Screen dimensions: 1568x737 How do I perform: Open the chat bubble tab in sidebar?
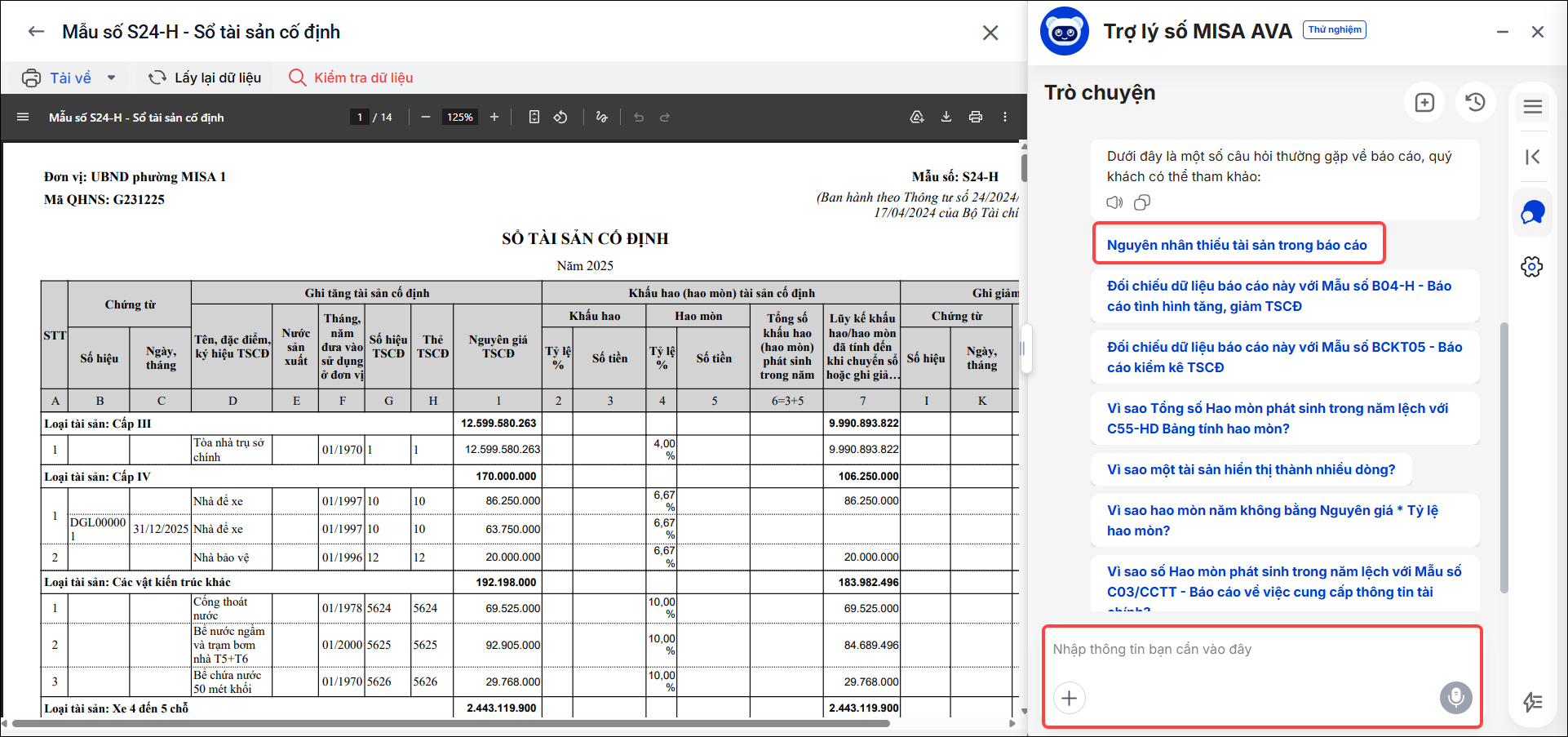[1533, 213]
